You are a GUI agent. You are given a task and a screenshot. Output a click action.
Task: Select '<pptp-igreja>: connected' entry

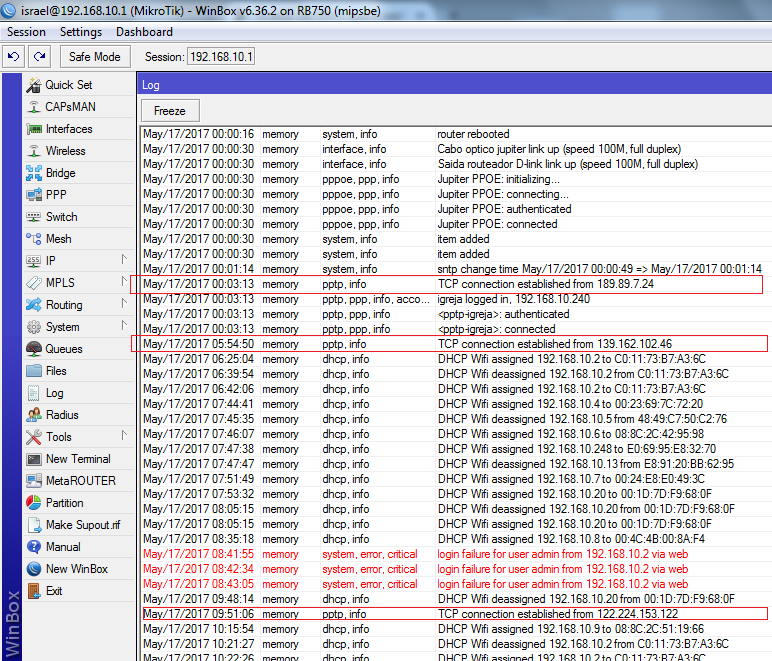coord(456,329)
